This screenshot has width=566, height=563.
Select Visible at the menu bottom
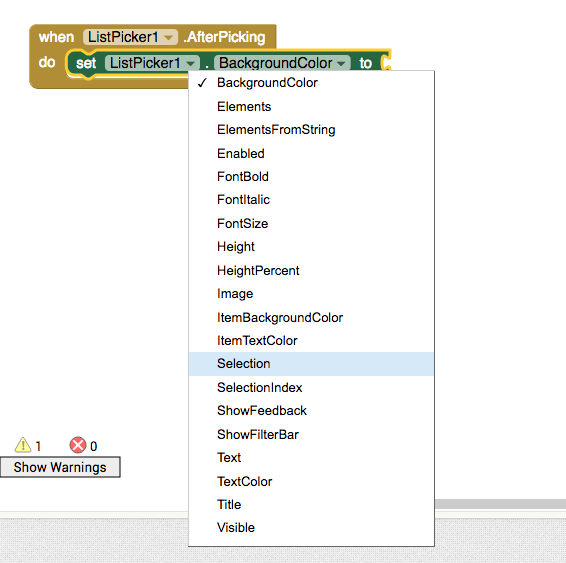pyautogui.click(x=311, y=528)
